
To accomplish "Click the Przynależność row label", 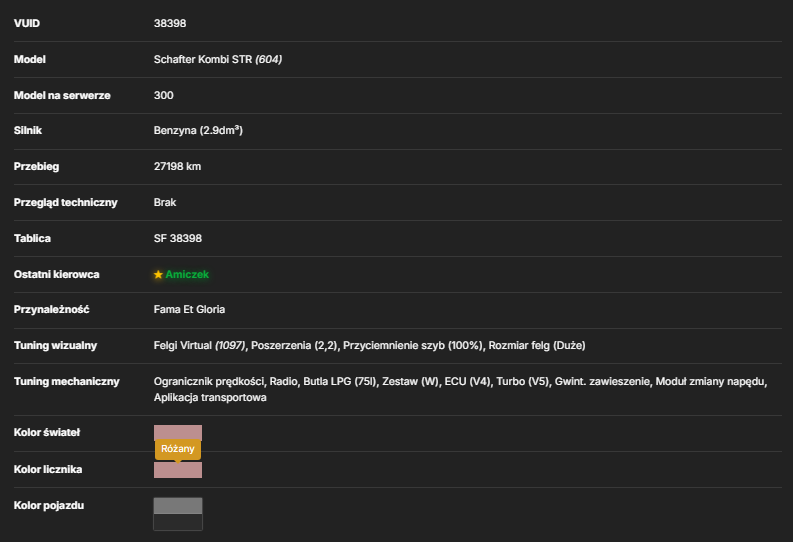I will point(52,309).
